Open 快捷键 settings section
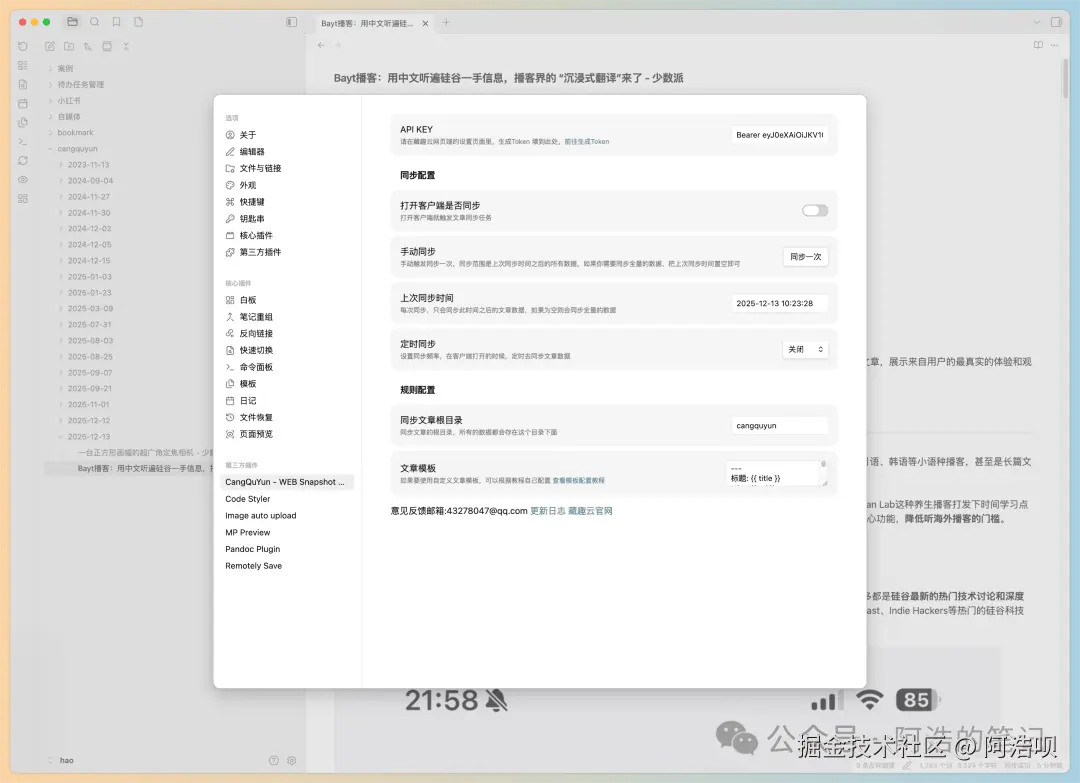The width and height of the screenshot is (1080, 783). 251,202
